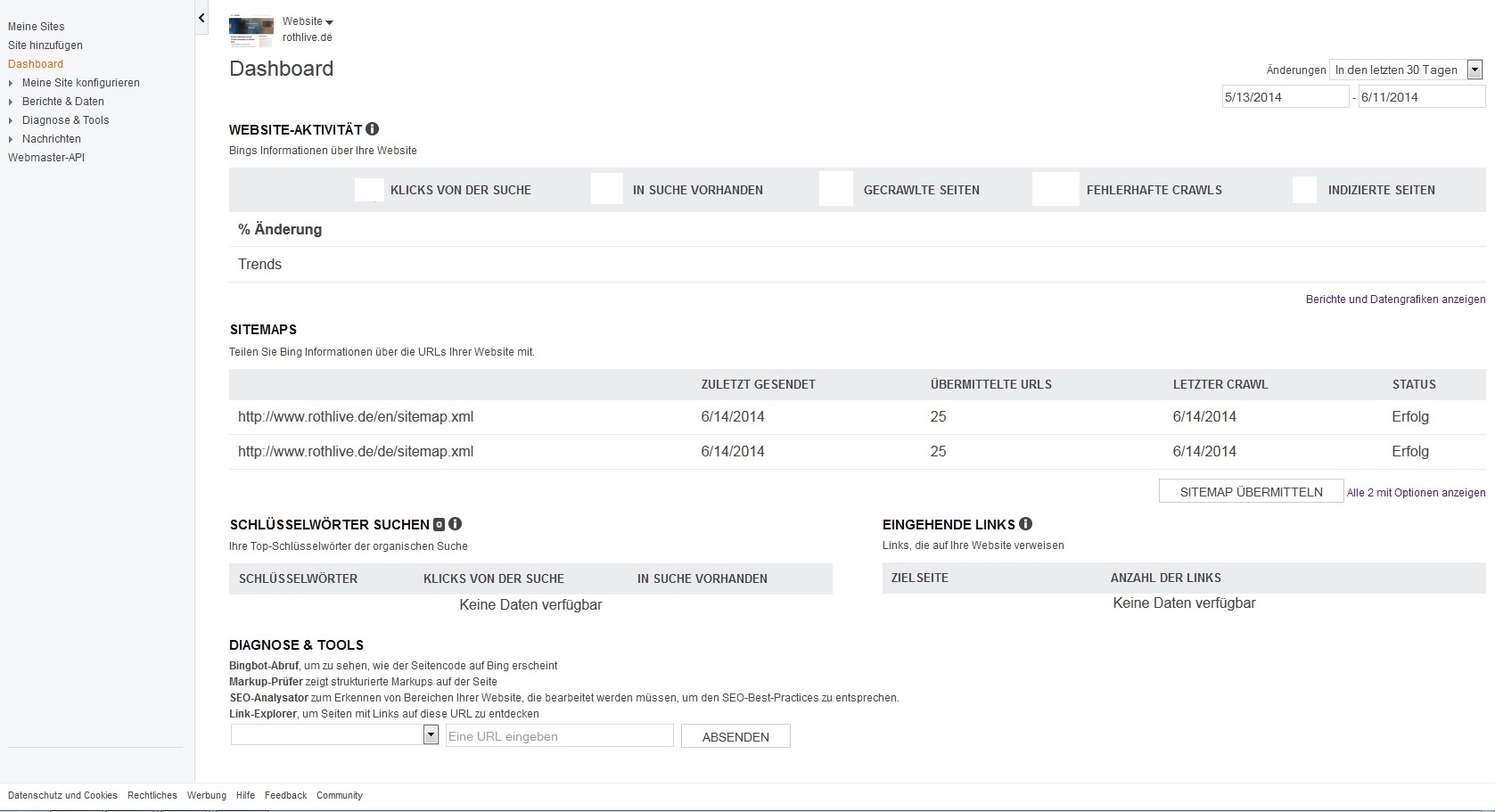The height and width of the screenshot is (812, 1495).
Task: Click the Eine URL eingeben field
Action: [x=560, y=735]
